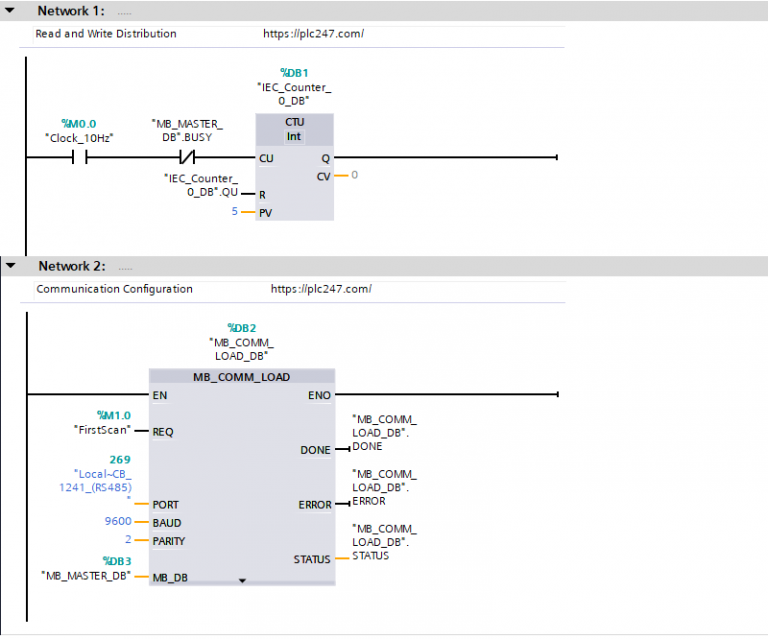
Task: Select the CTU counter block header
Action: pos(294,128)
